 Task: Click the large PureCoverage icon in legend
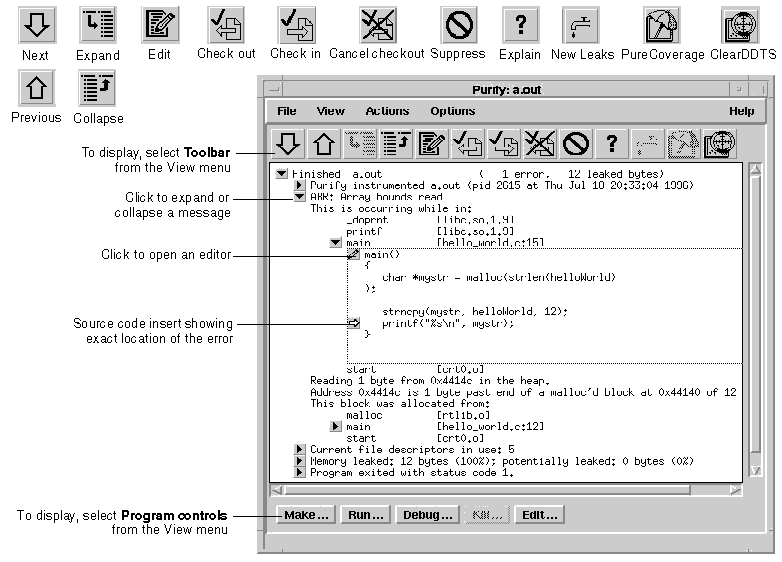pos(661,25)
